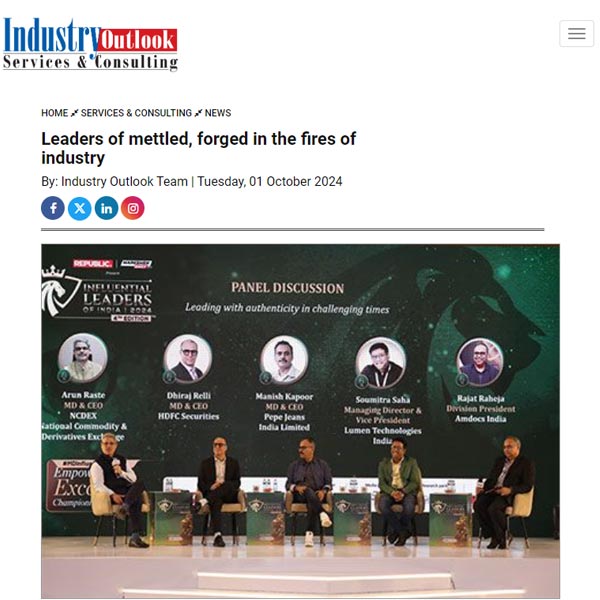Go to HOME breadcrumb
The image size is (600, 600).
[54, 113]
